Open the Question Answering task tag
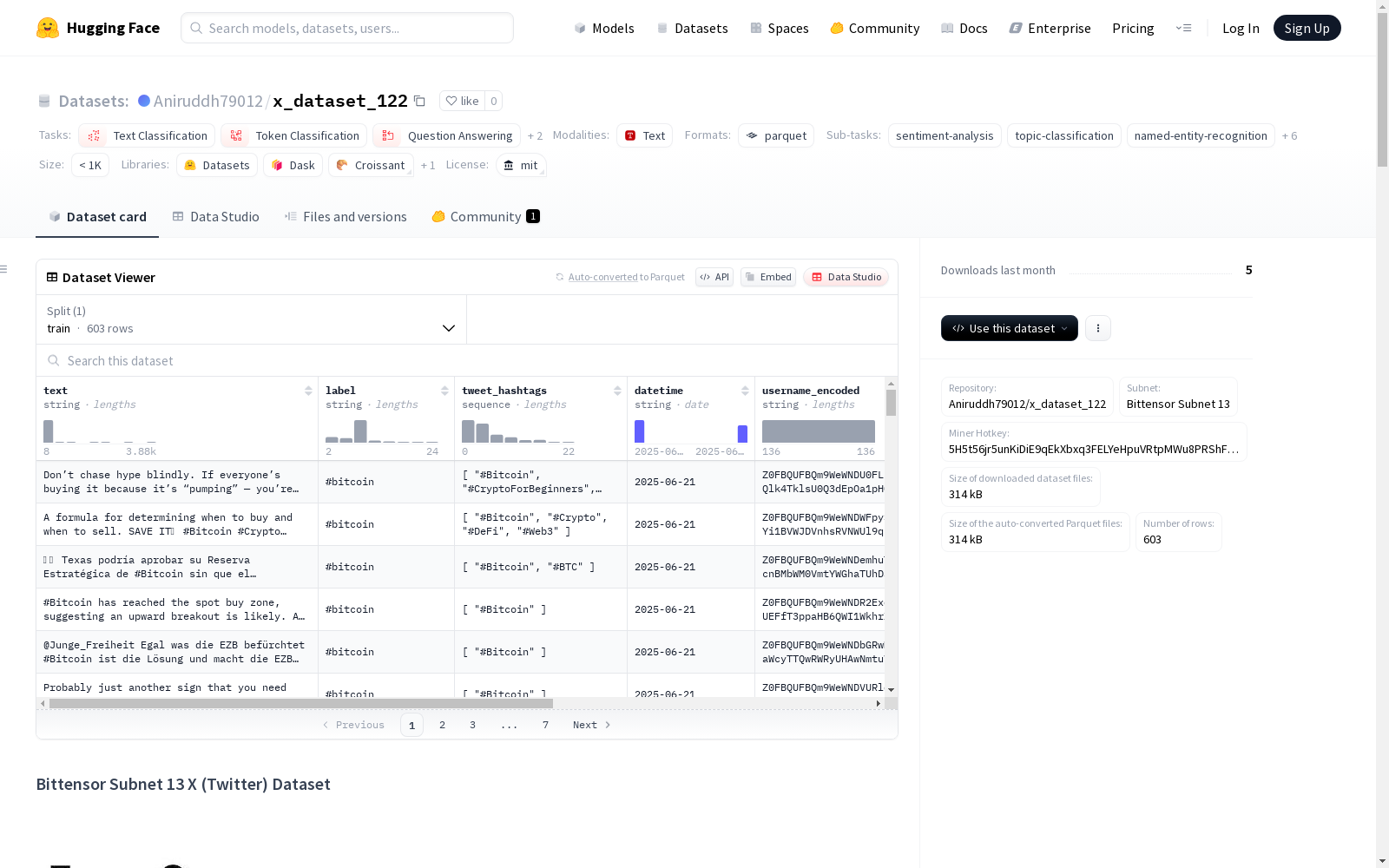This screenshot has height=868, width=1389. click(x=446, y=135)
